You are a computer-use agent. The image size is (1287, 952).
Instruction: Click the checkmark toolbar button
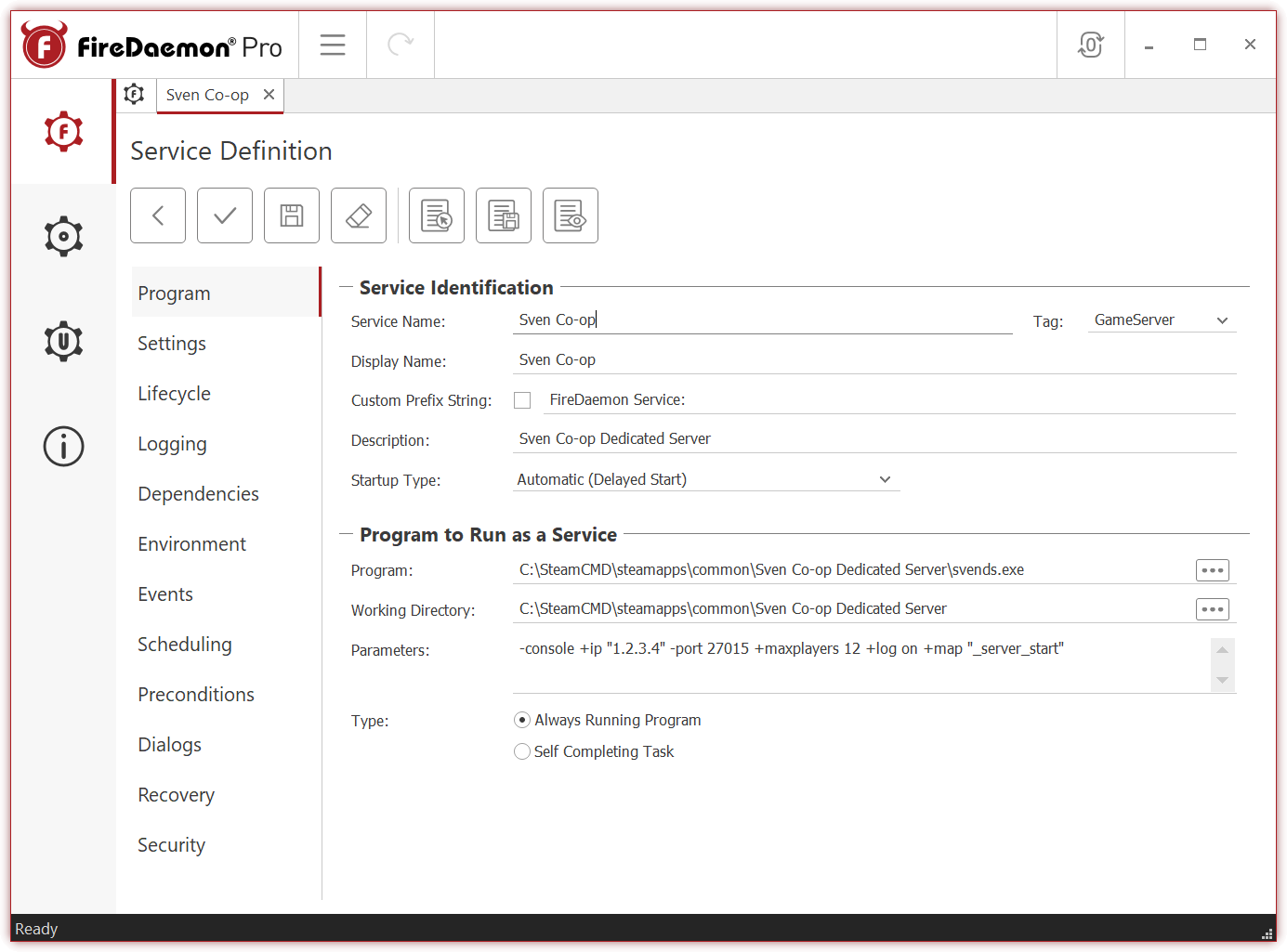[225, 215]
